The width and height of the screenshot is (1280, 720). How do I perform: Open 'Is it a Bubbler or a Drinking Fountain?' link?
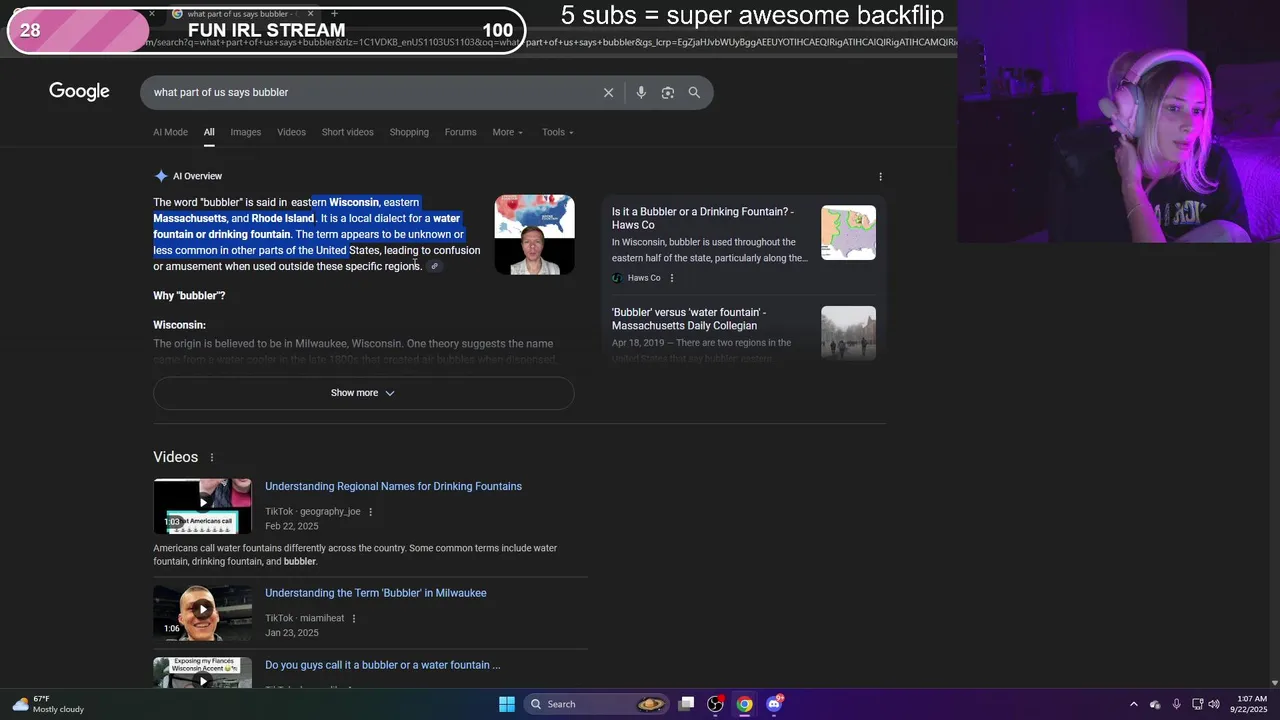(x=703, y=218)
